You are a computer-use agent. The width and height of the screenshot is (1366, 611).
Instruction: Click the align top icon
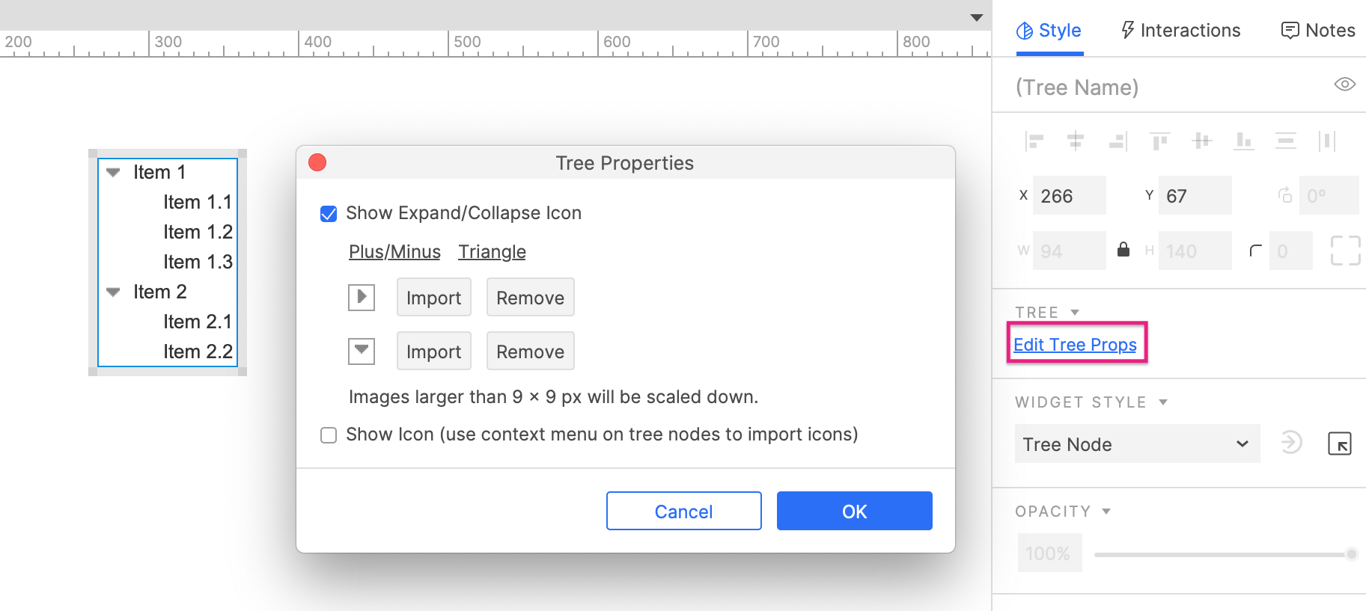(x=1160, y=142)
